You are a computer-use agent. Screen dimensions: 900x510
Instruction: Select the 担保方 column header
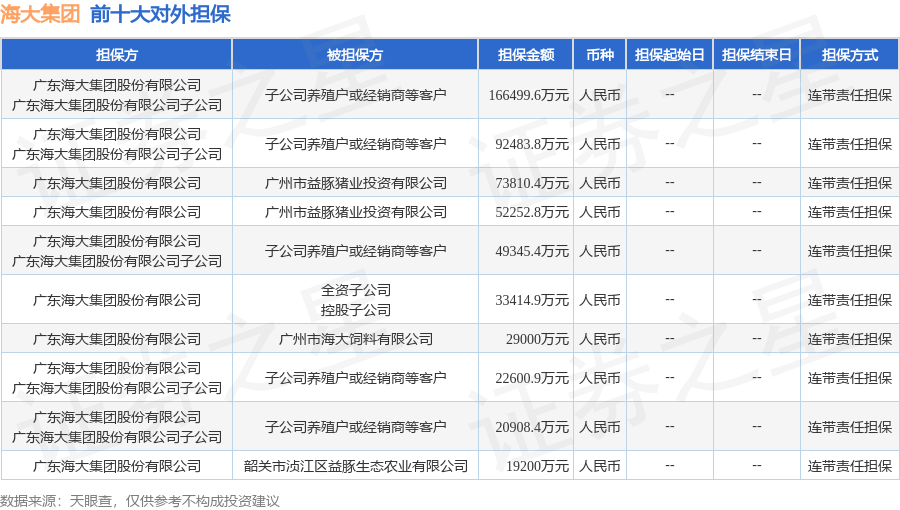tap(117, 54)
